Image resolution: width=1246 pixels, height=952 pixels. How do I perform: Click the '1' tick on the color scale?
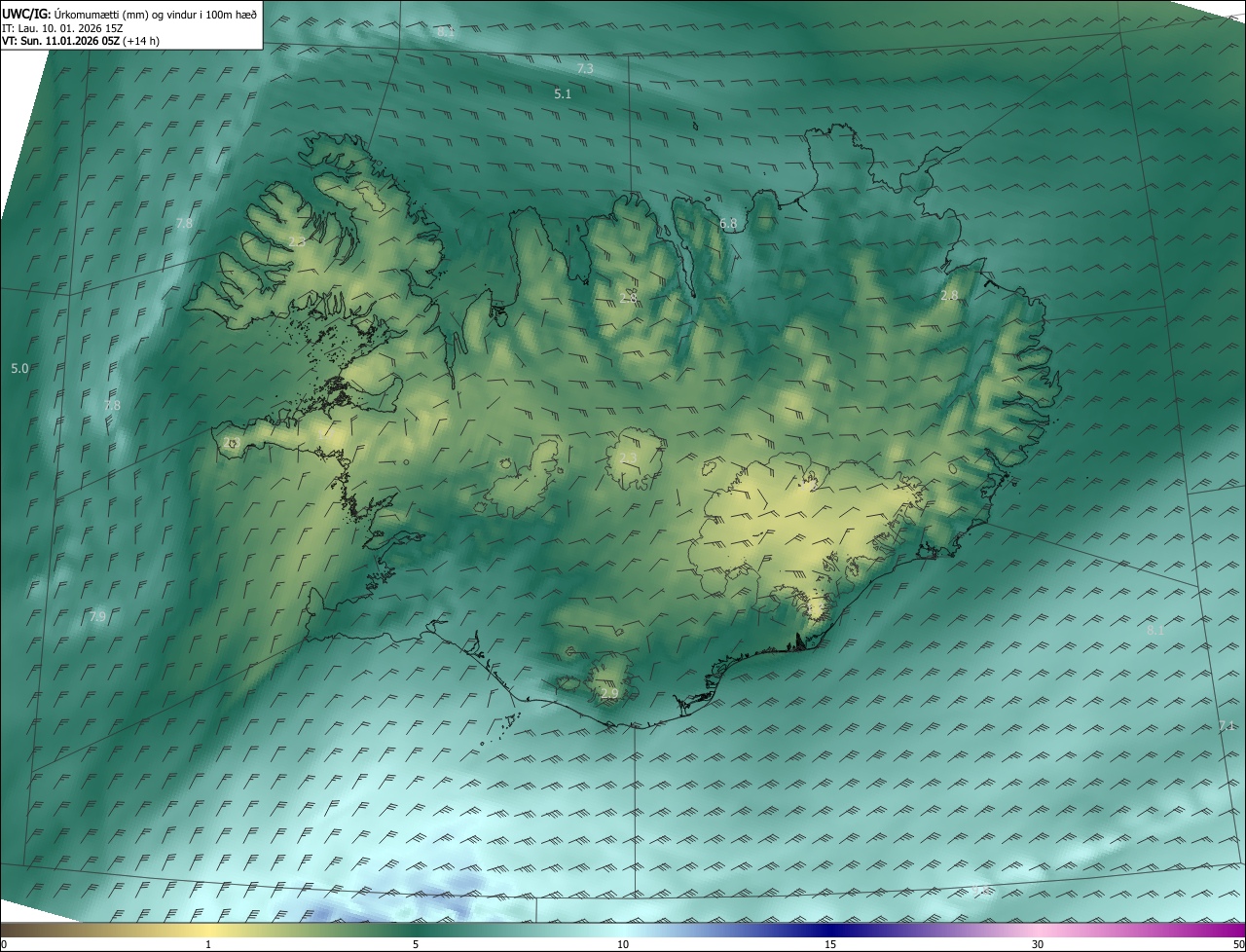(208, 944)
